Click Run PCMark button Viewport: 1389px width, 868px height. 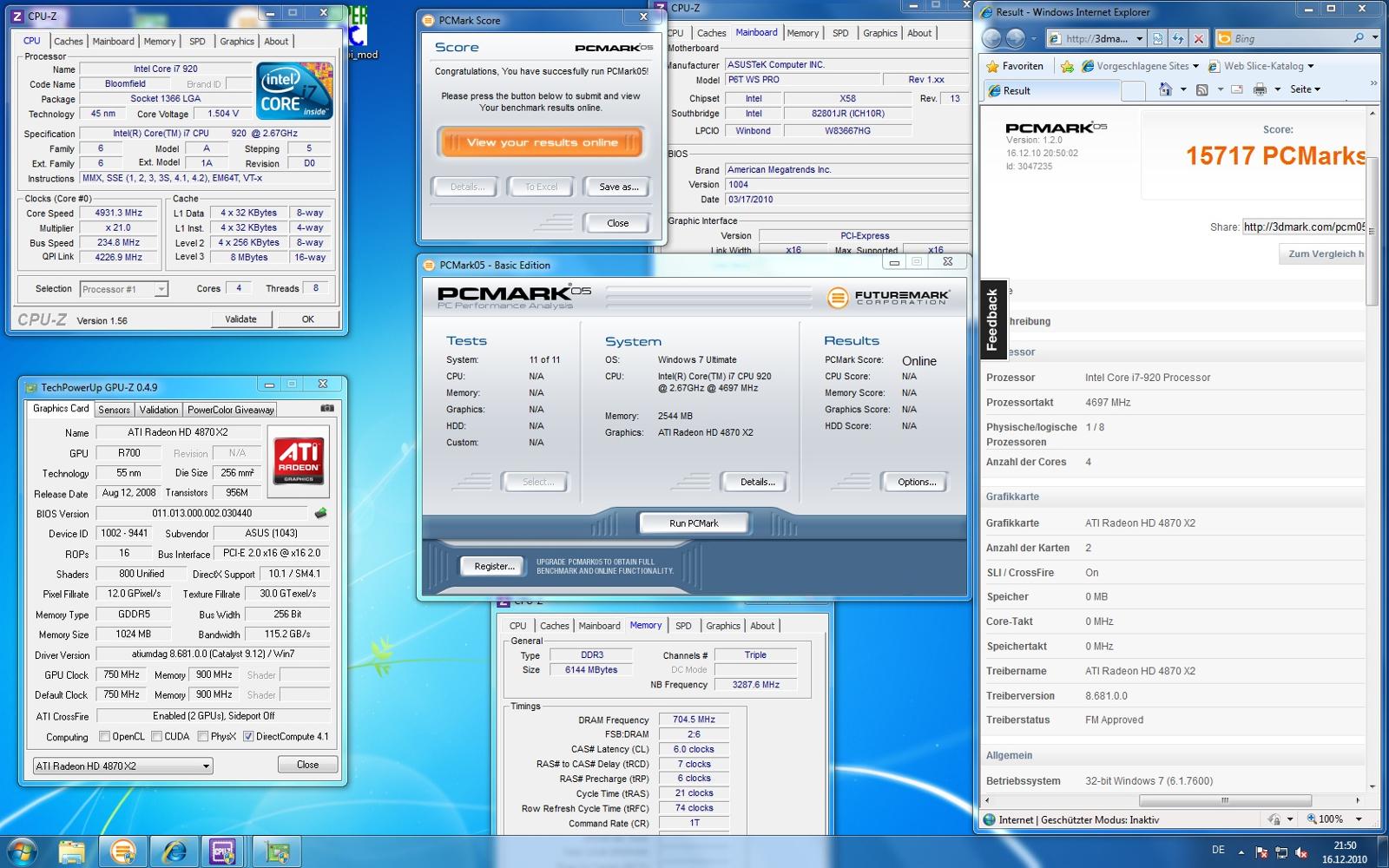pos(694,523)
